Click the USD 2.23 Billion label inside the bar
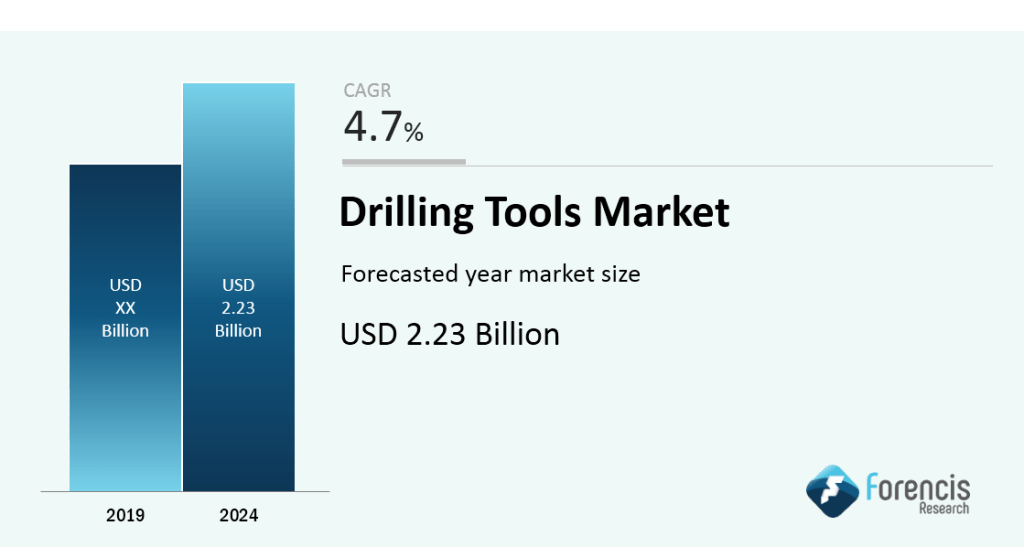 [x=238, y=308]
